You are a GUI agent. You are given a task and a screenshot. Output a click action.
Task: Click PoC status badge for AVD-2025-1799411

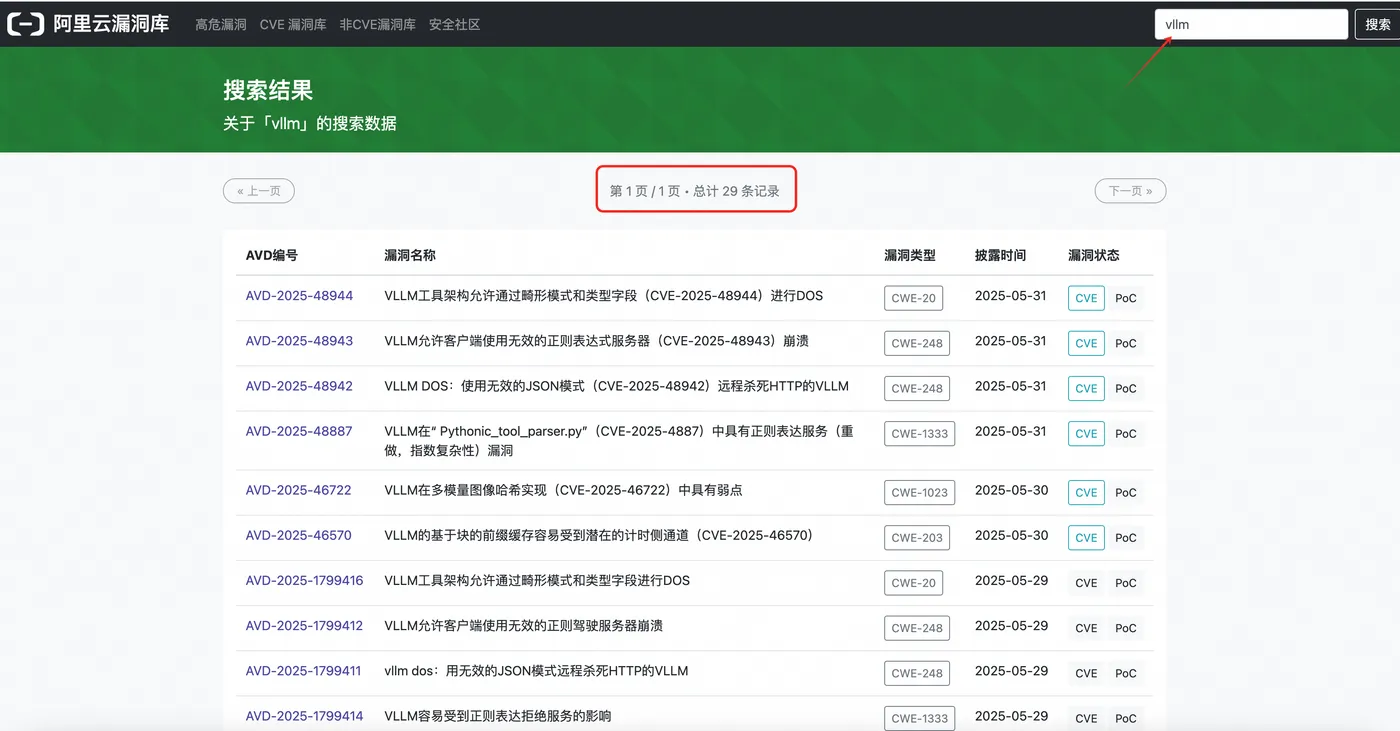tap(1126, 672)
